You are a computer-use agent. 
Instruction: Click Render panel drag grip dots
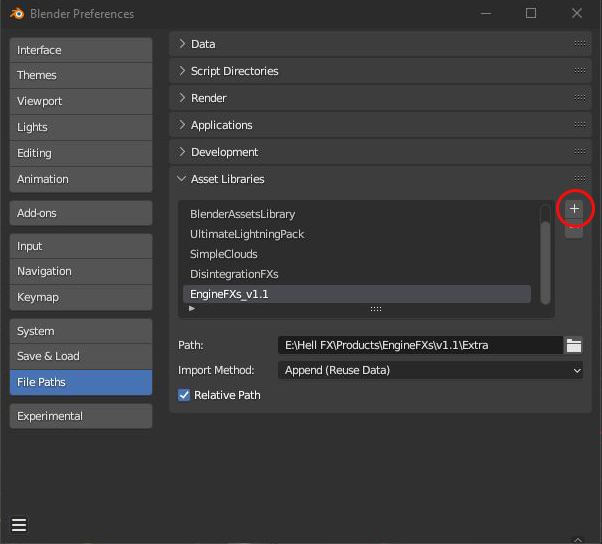580,98
